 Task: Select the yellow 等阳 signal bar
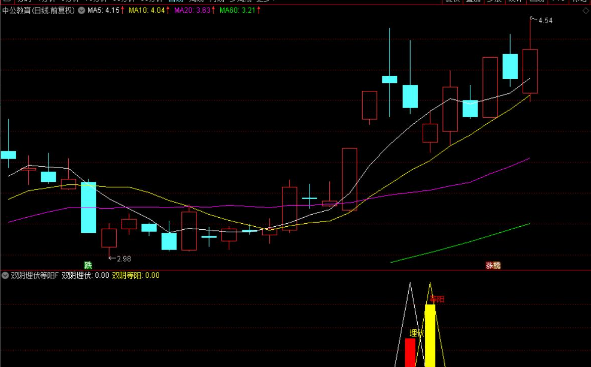click(x=430, y=335)
